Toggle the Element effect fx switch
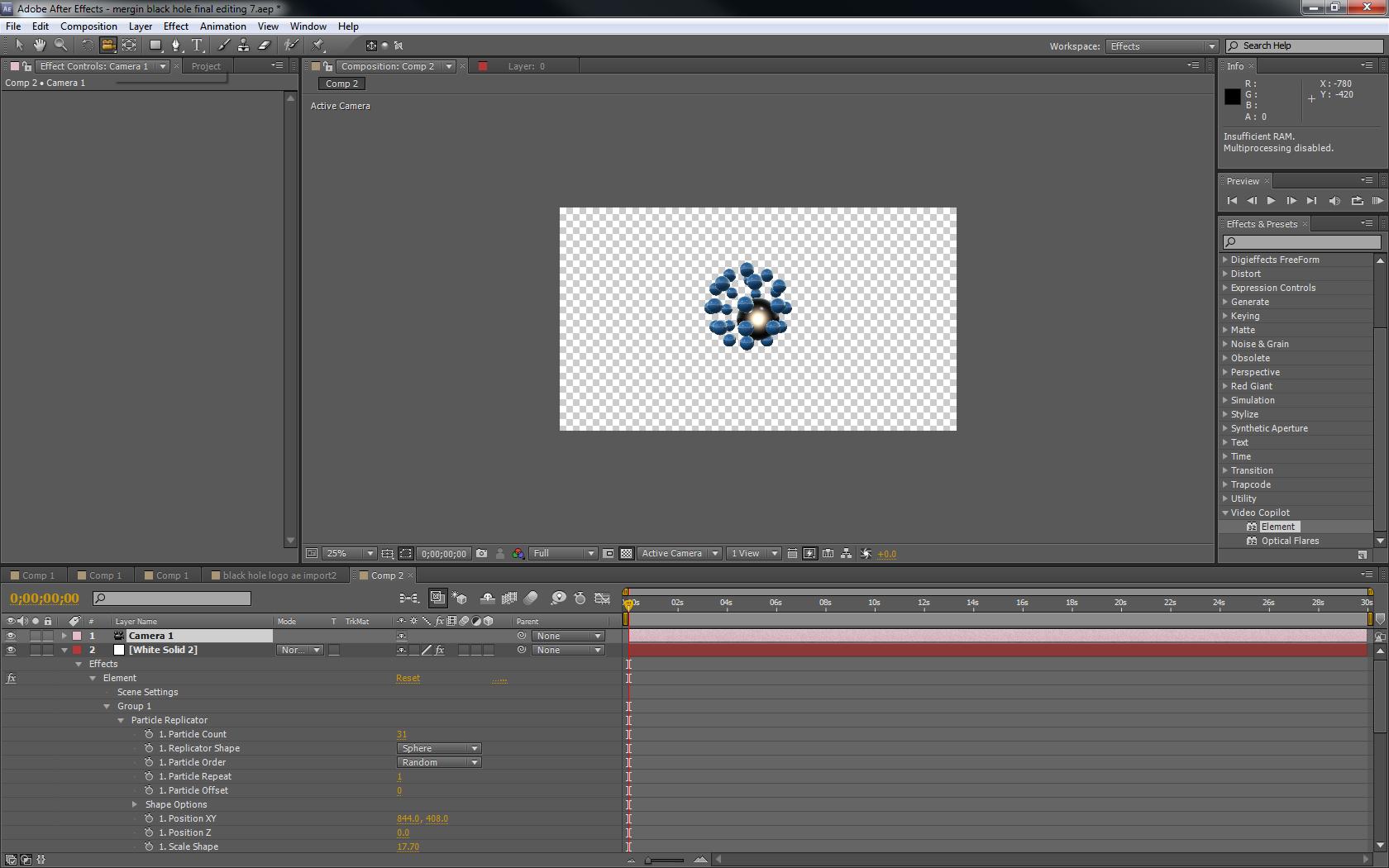Image resolution: width=1389 pixels, height=868 pixels. [x=11, y=679]
